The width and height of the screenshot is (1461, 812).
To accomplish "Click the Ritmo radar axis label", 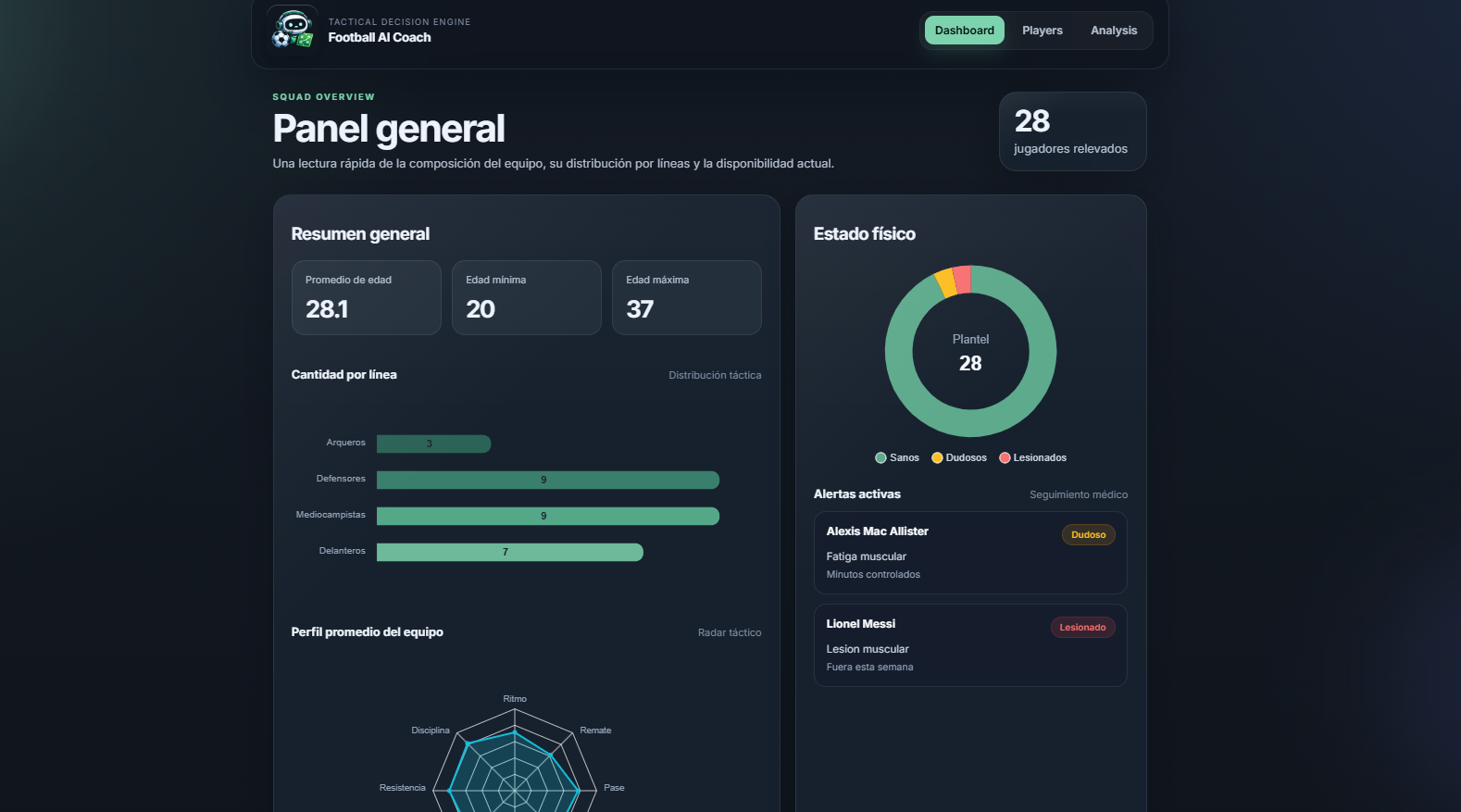I will (515, 699).
